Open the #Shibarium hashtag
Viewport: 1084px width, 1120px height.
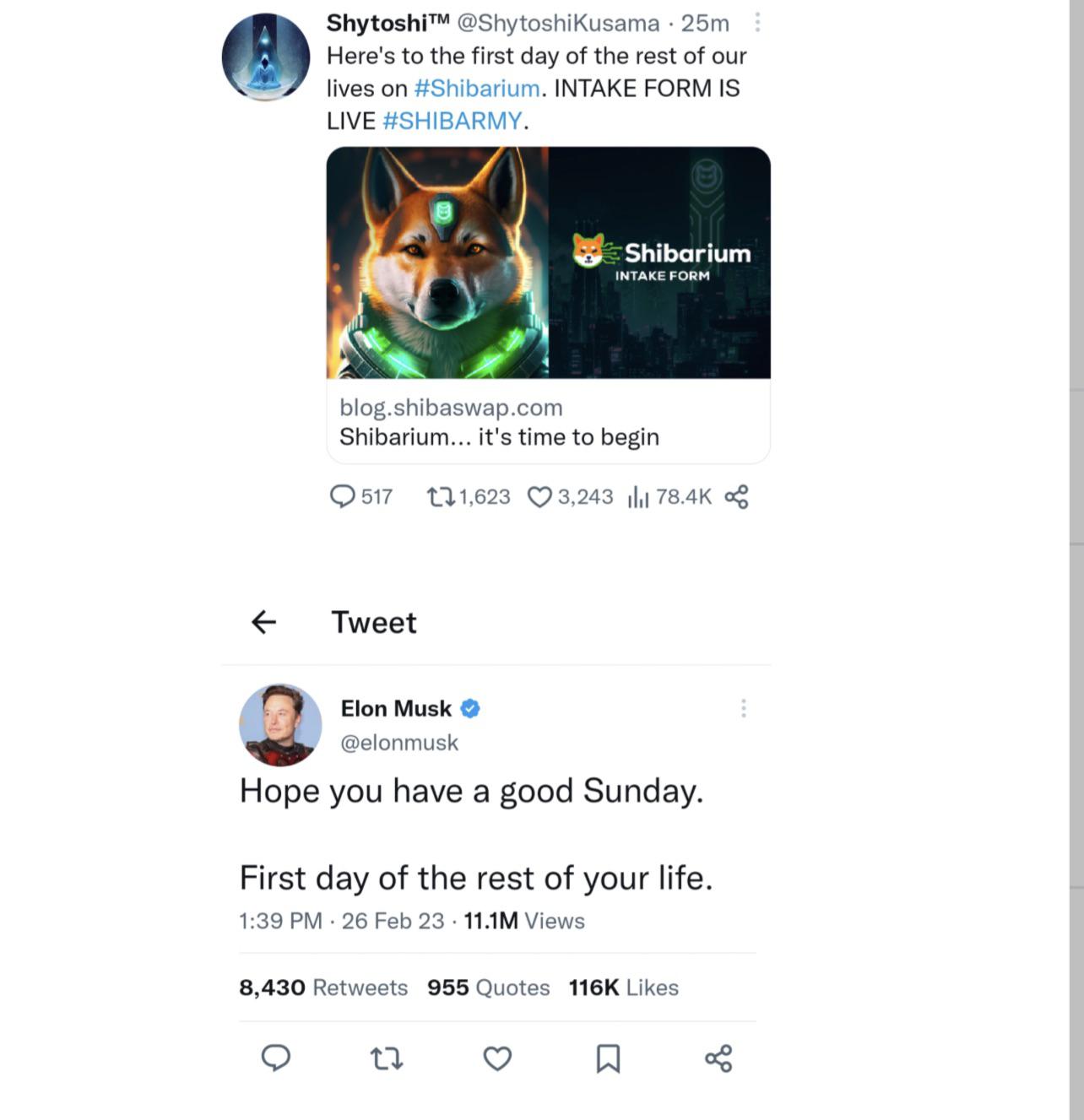click(x=477, y=88)
